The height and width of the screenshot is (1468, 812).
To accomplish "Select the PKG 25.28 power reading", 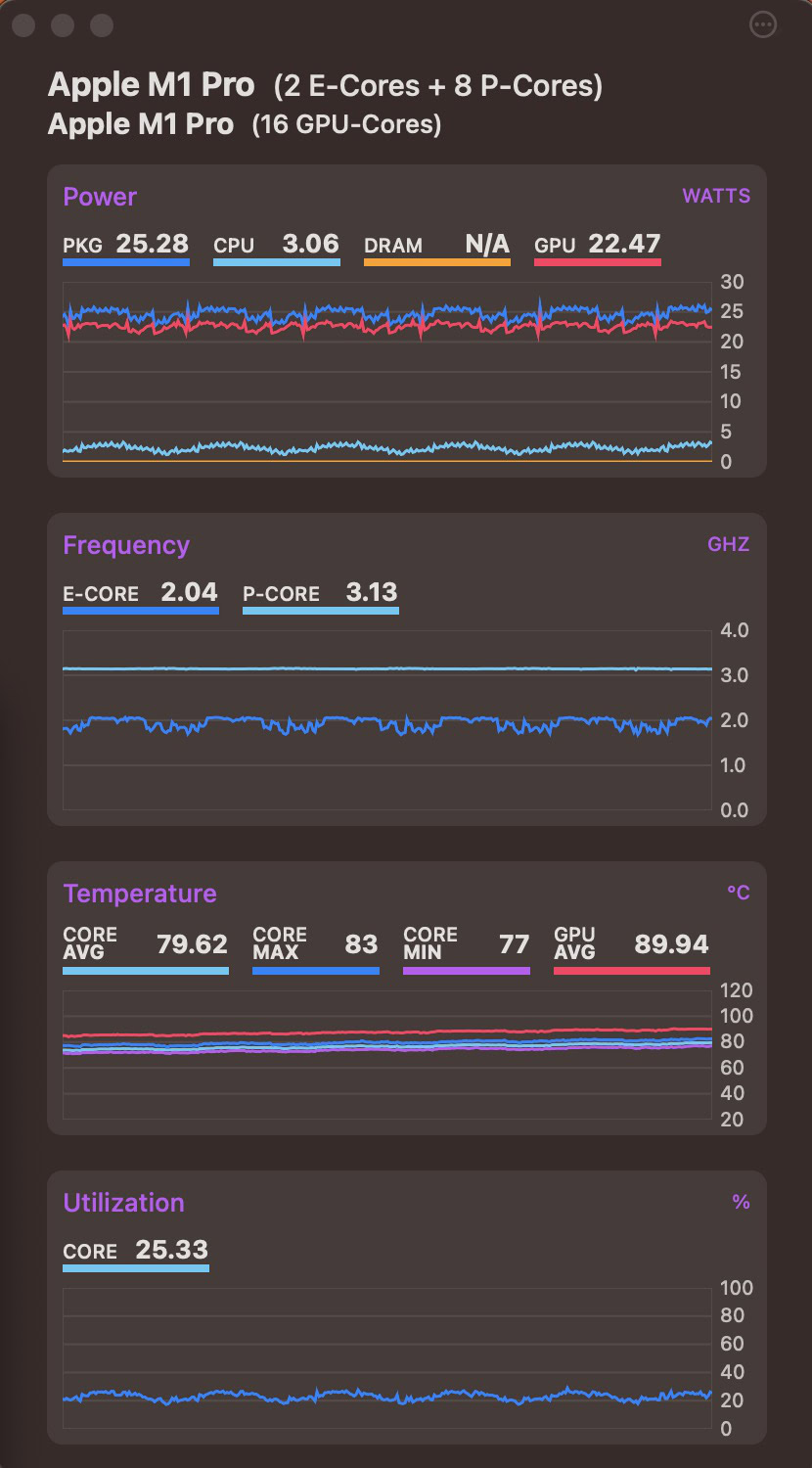I will click(126, 248).
